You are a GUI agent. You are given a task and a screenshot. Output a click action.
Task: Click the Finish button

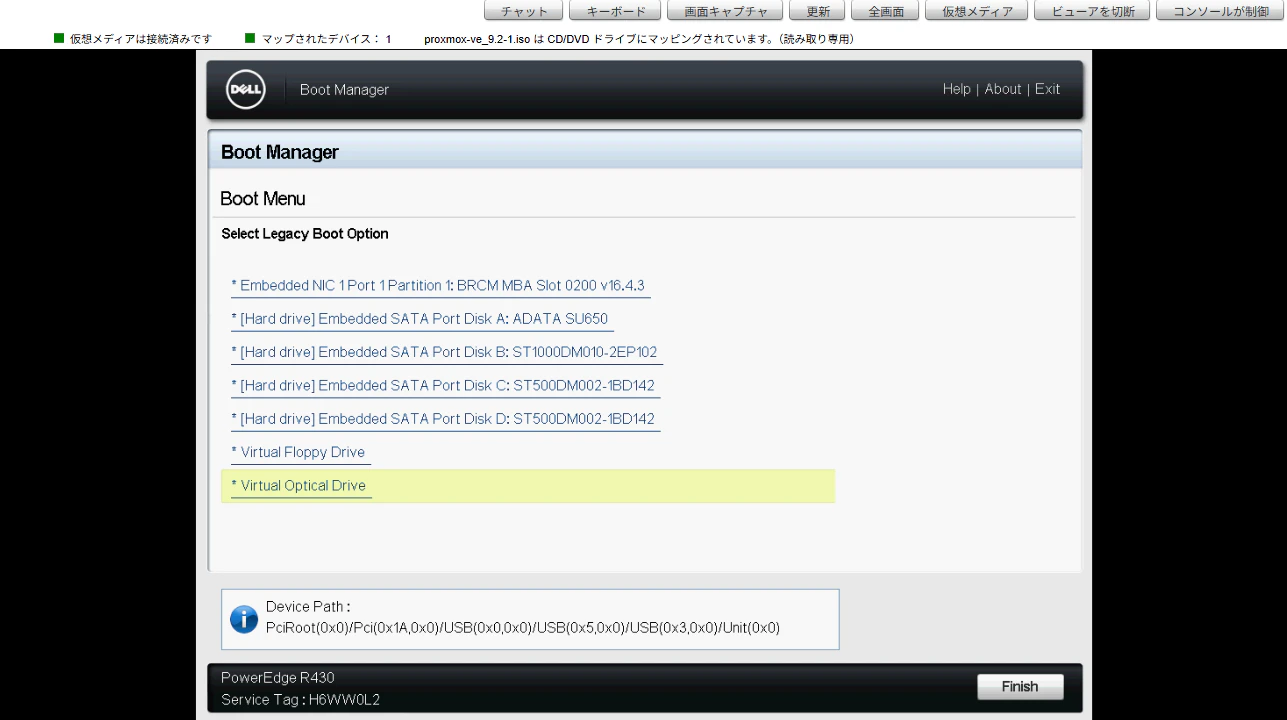1020,687
